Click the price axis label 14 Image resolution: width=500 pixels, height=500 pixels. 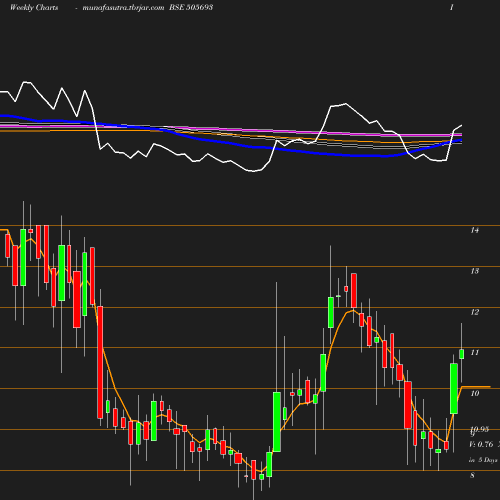click(x=475, y=230)
